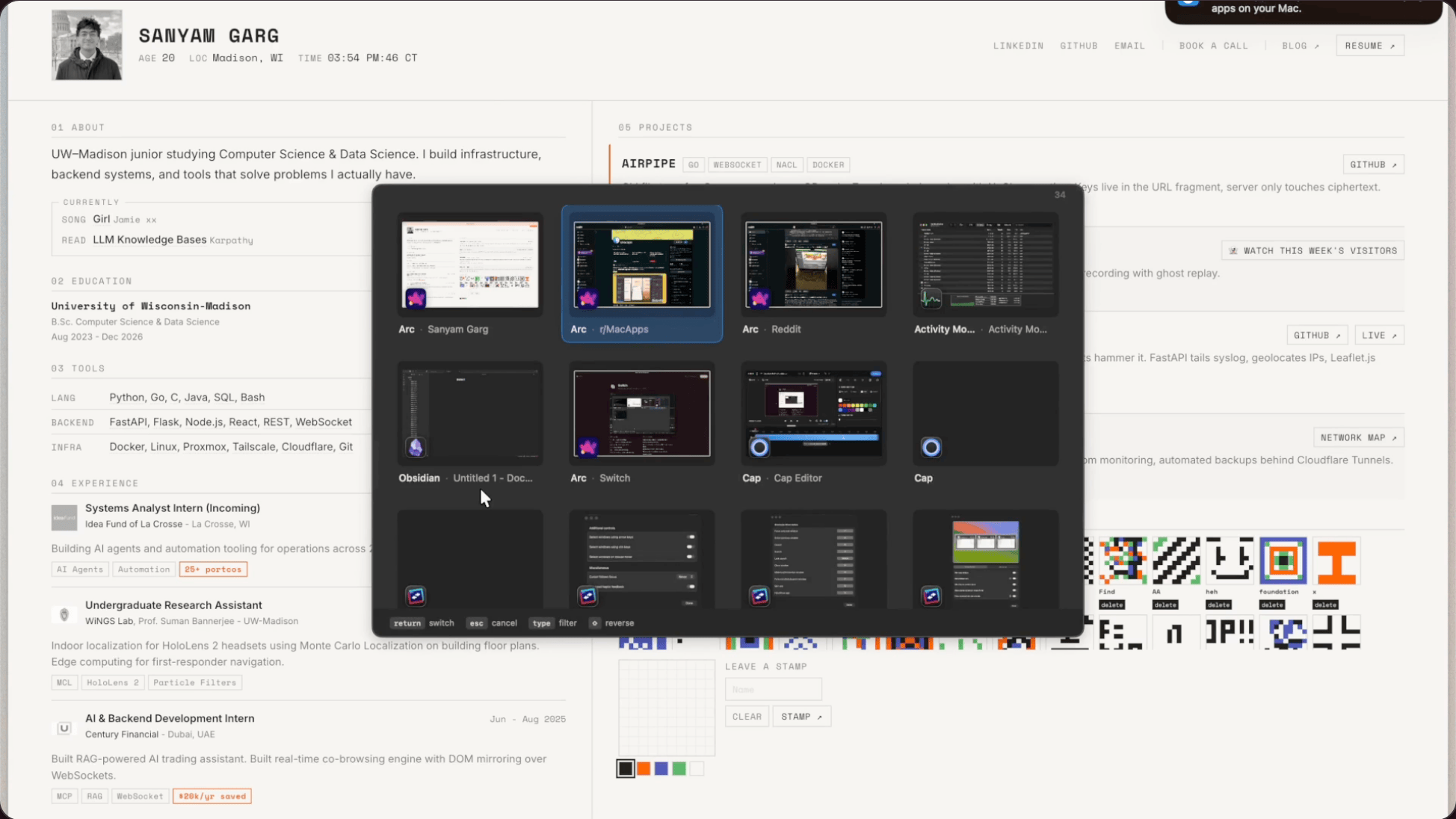Click the 'return switch' hint in the switcher footer
Viewport: 1456px width, 819px height.
[422, 622]
